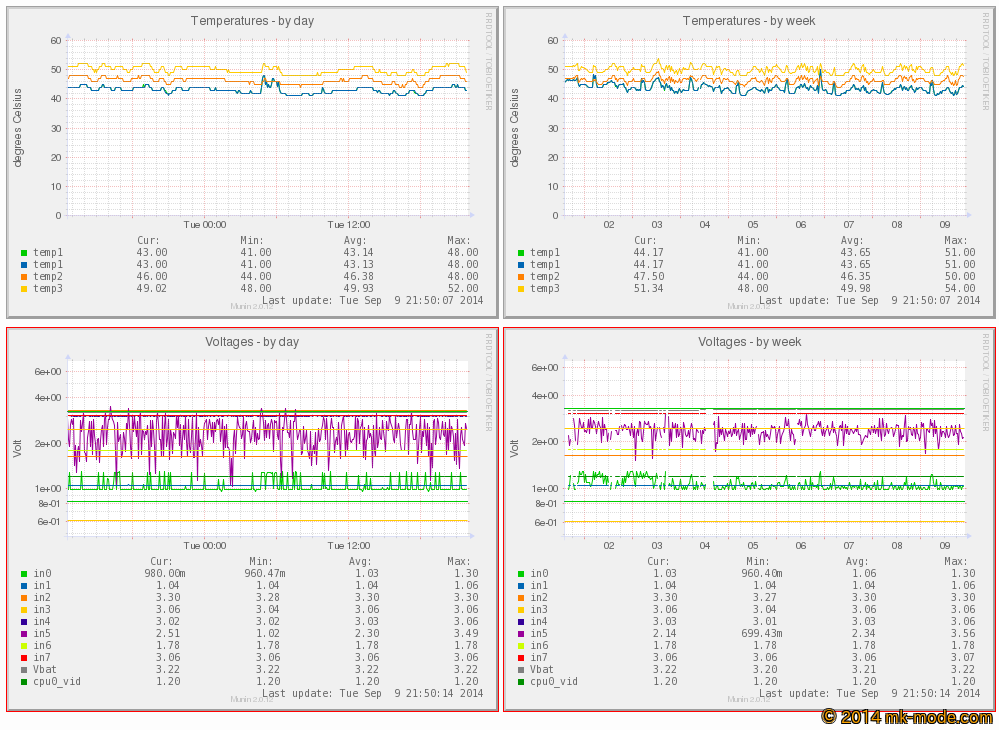Viewport: 999px width, 730px height.
Task: Click red in7 swatch in daily voltages legend
Action: tap(24, 657)
